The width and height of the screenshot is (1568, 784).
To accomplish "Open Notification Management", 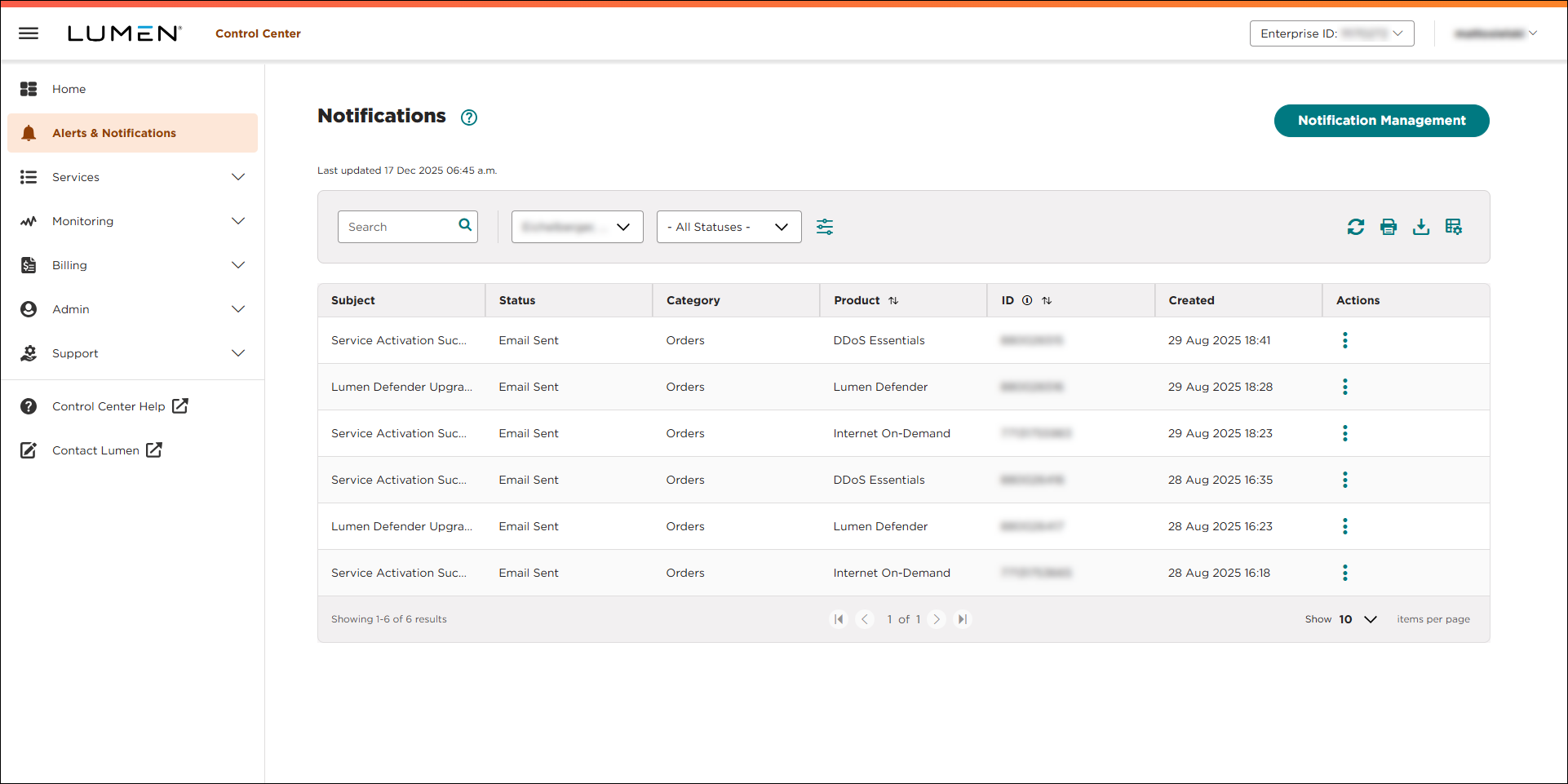I will click(x=1381, y=120).
